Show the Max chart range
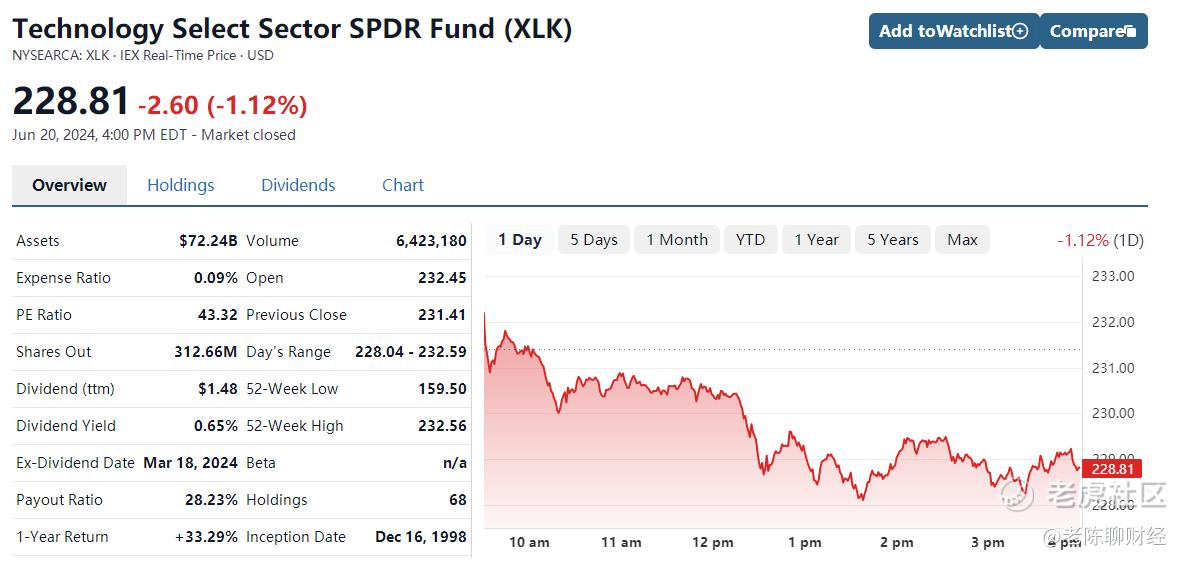This screenshot has width=1189, height=563. [x=962, y=240]
